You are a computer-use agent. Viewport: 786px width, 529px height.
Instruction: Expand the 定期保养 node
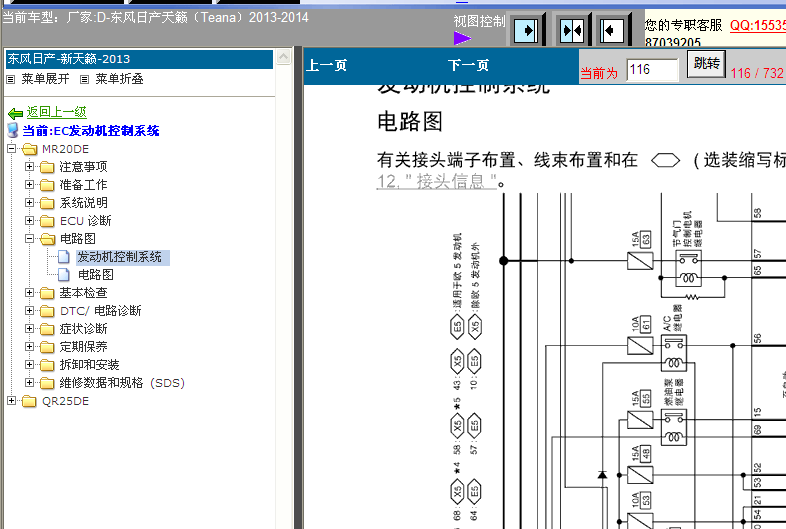pos(30,346)
